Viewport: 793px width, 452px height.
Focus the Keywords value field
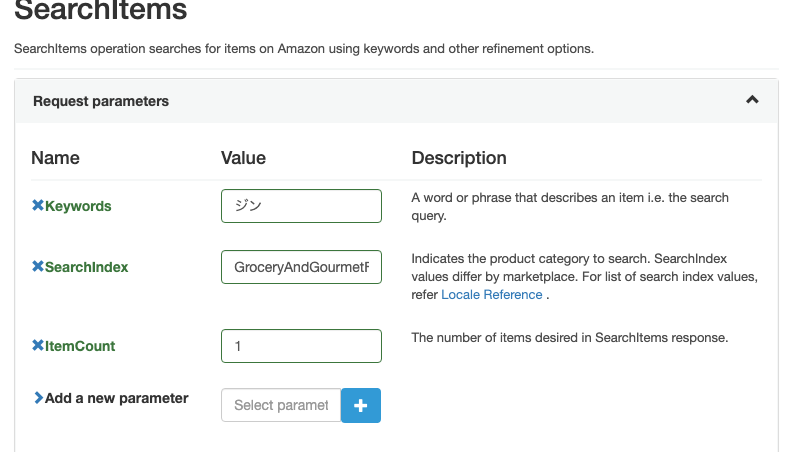(301, 206)
